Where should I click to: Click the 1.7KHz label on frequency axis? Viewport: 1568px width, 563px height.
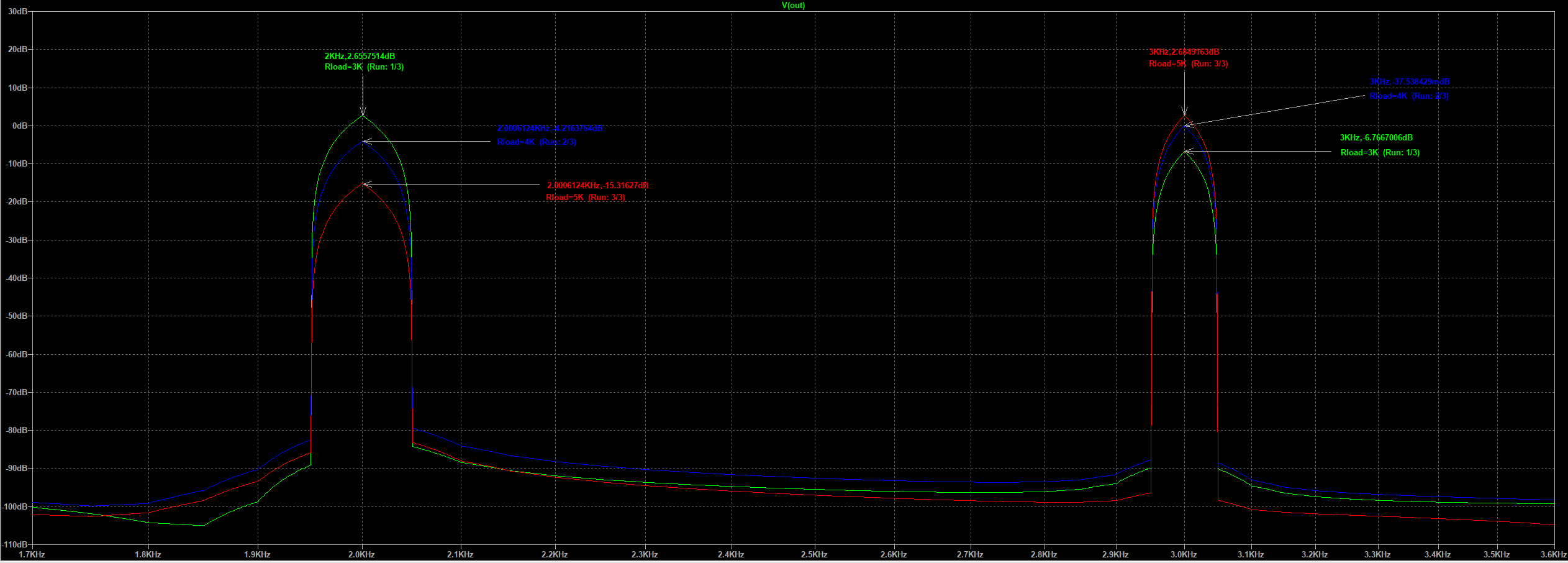(32, 554)
